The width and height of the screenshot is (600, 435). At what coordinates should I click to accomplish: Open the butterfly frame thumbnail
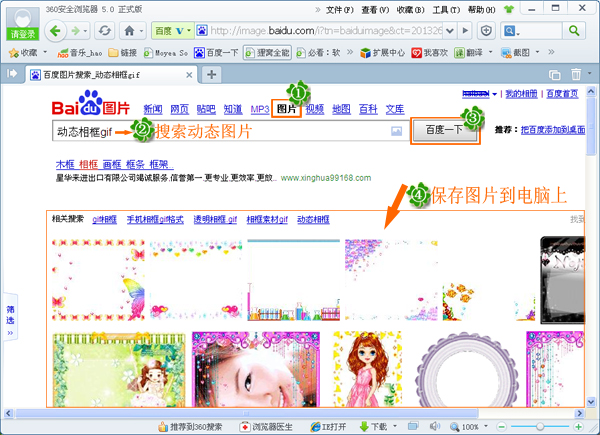click(x=99, y=280)
